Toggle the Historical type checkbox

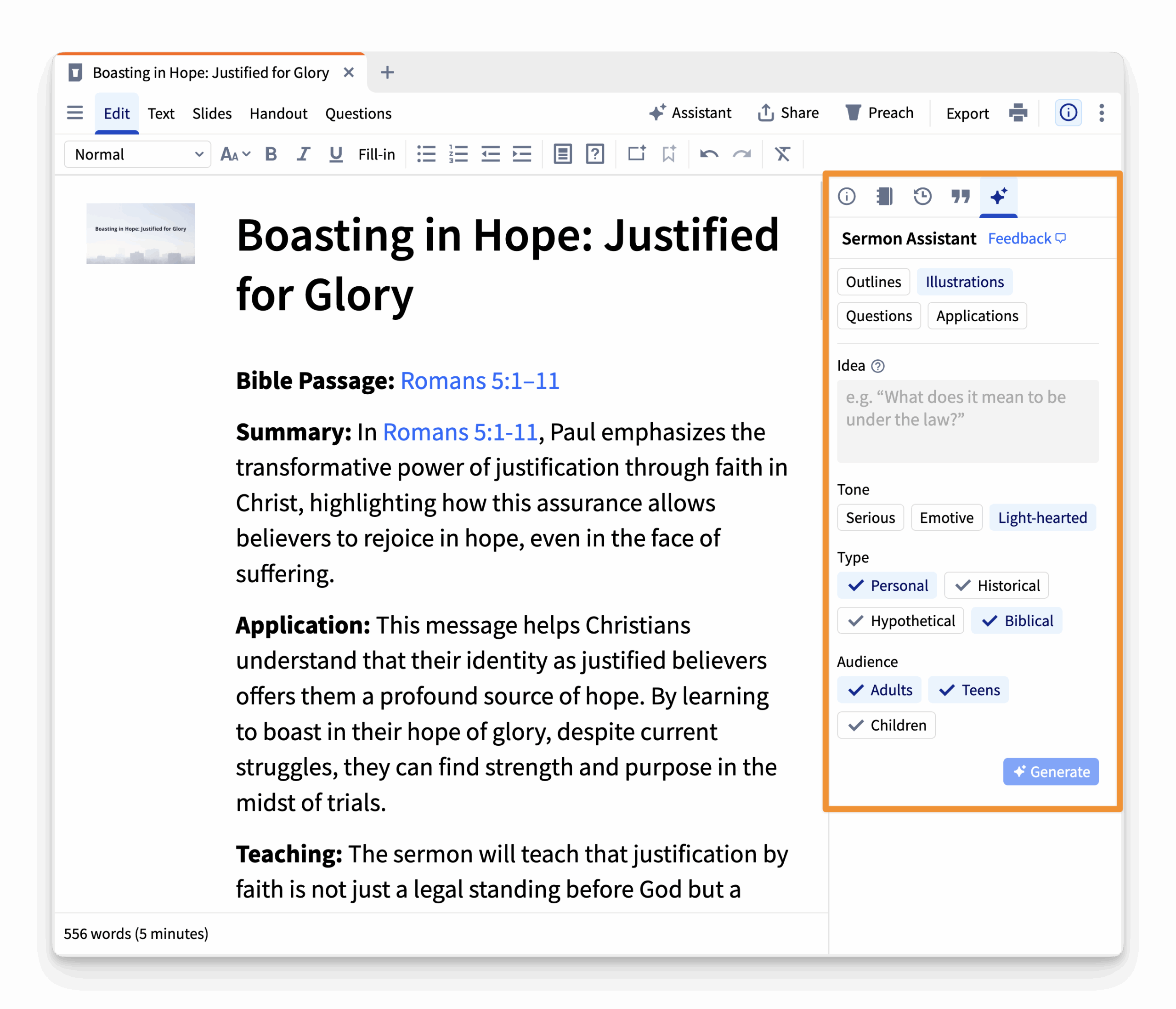tap(997, 585)
